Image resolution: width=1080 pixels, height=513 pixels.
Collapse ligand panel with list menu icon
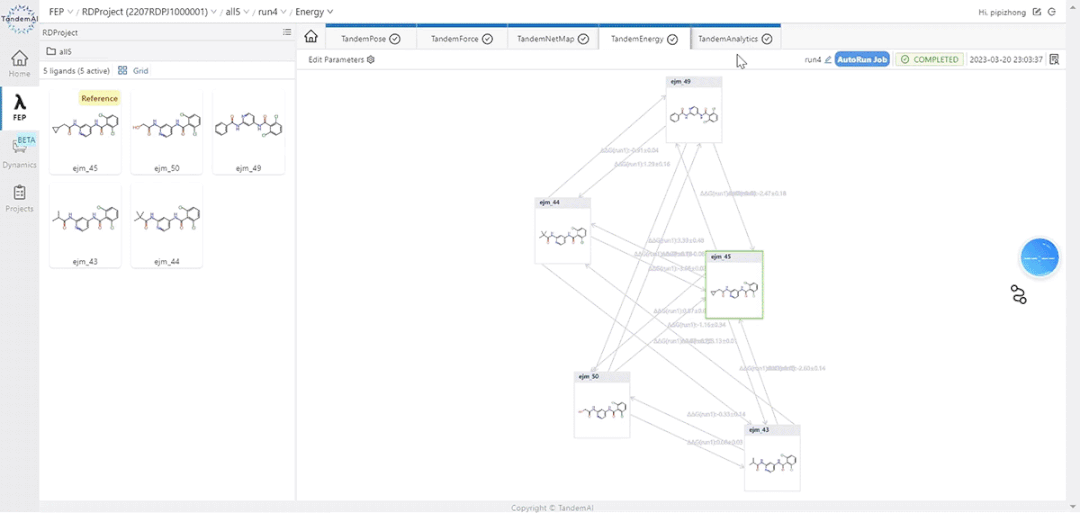[287, 32]
